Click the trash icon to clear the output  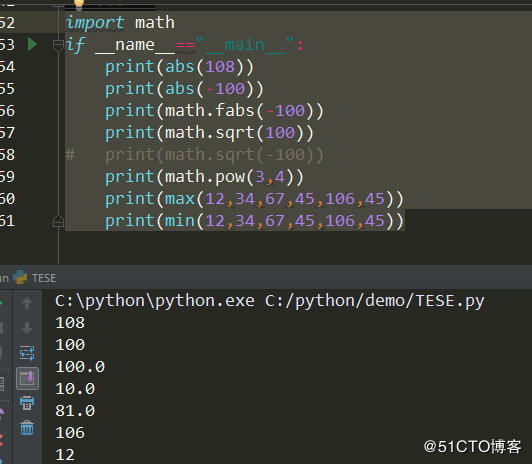pyautogui.click(x=27, y=428)
